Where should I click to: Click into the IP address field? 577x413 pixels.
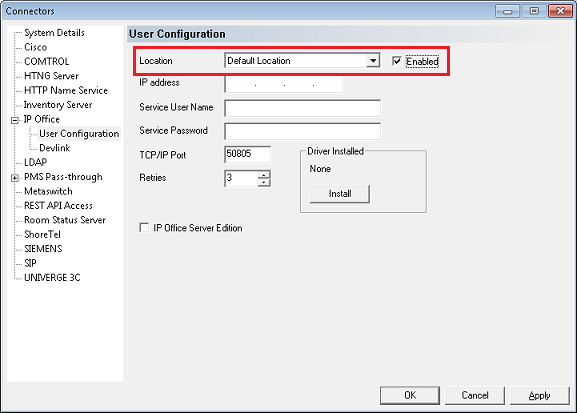click(x=284, y=84)
